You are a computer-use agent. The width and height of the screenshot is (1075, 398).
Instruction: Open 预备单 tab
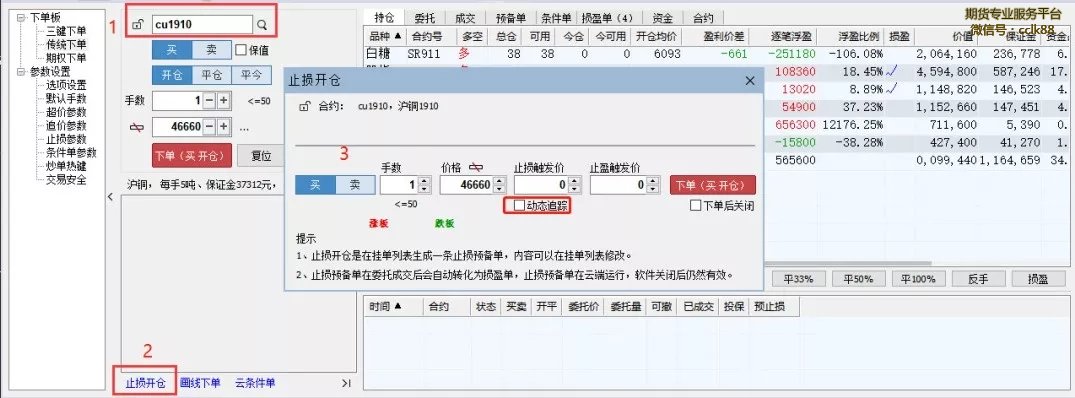coord(510,18)
